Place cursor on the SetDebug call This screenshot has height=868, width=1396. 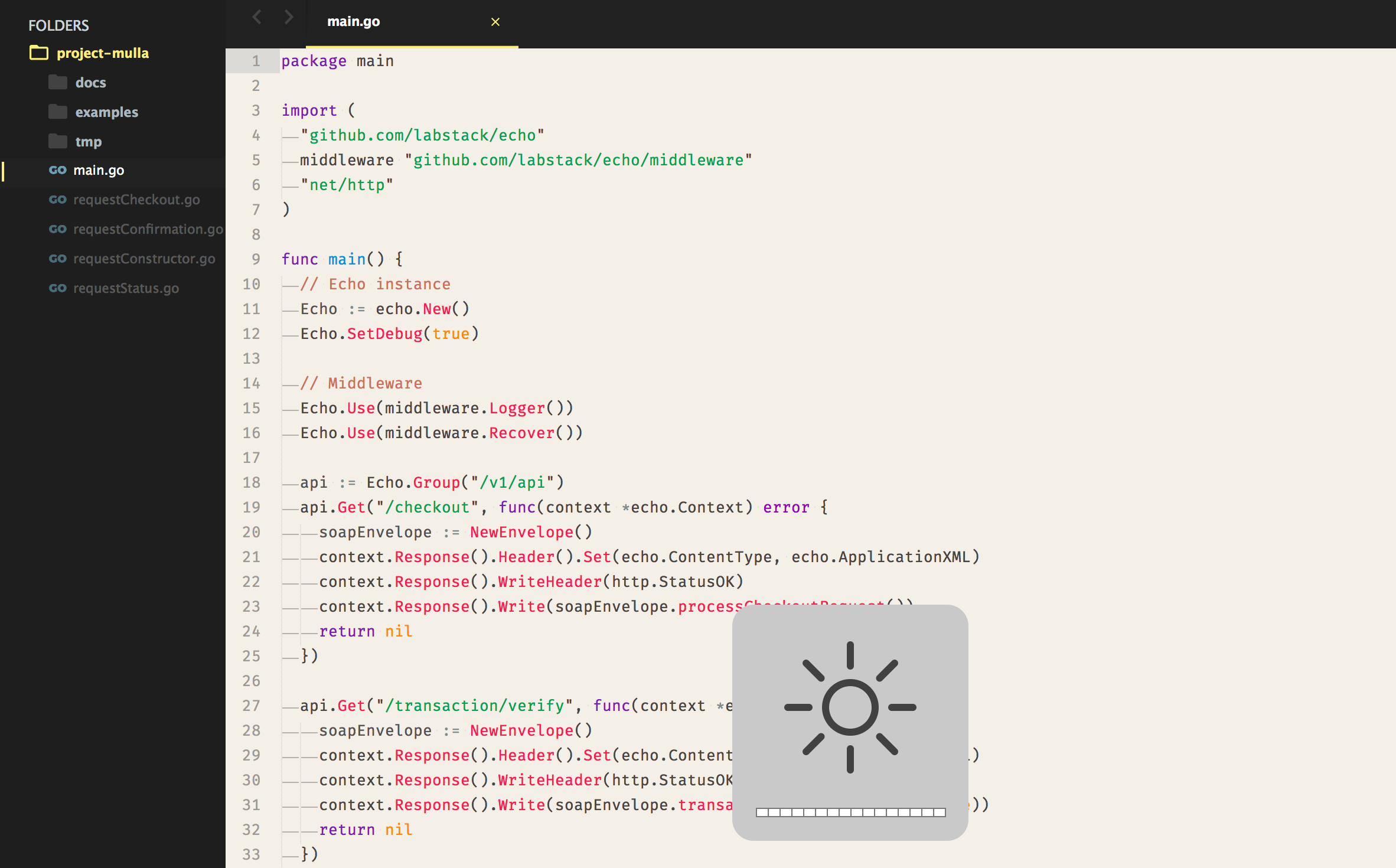(384, 334)
